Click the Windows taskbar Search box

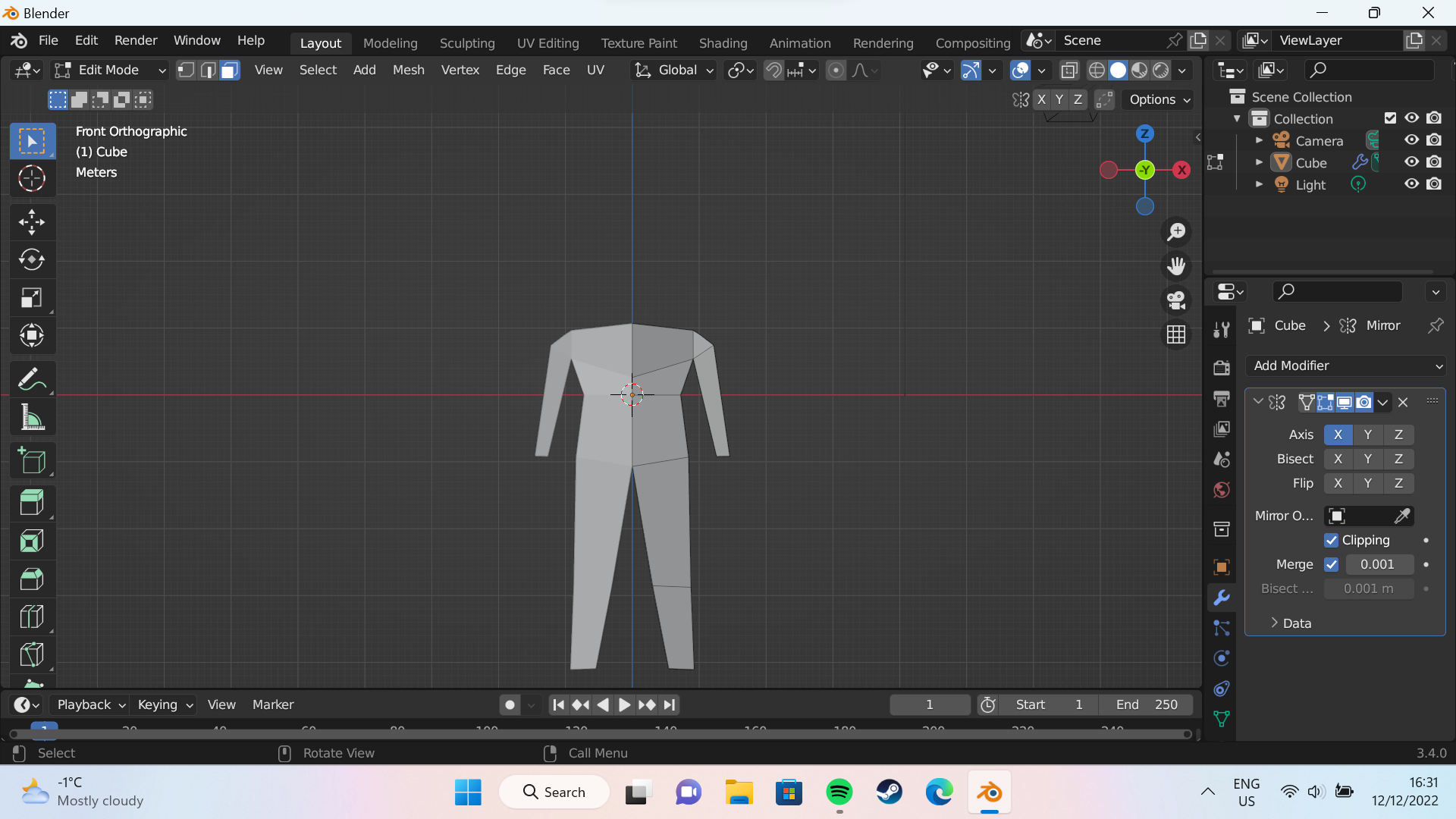coord(554,792)
